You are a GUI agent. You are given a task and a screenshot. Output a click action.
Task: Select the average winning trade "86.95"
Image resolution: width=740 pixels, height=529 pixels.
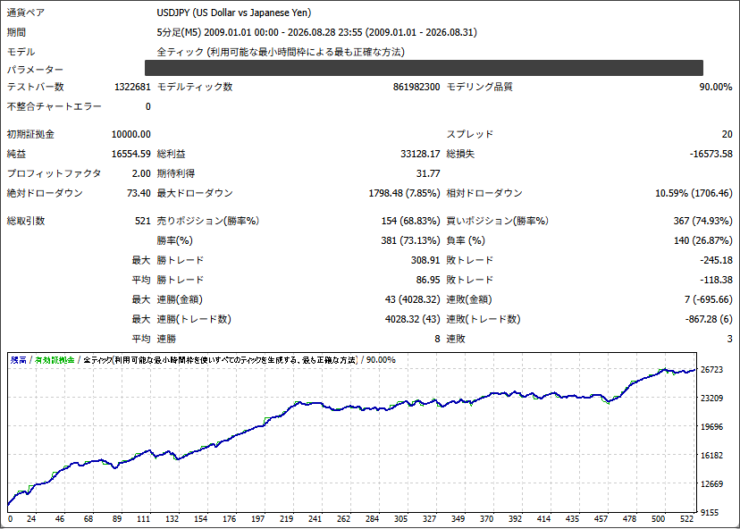[428, 280]
